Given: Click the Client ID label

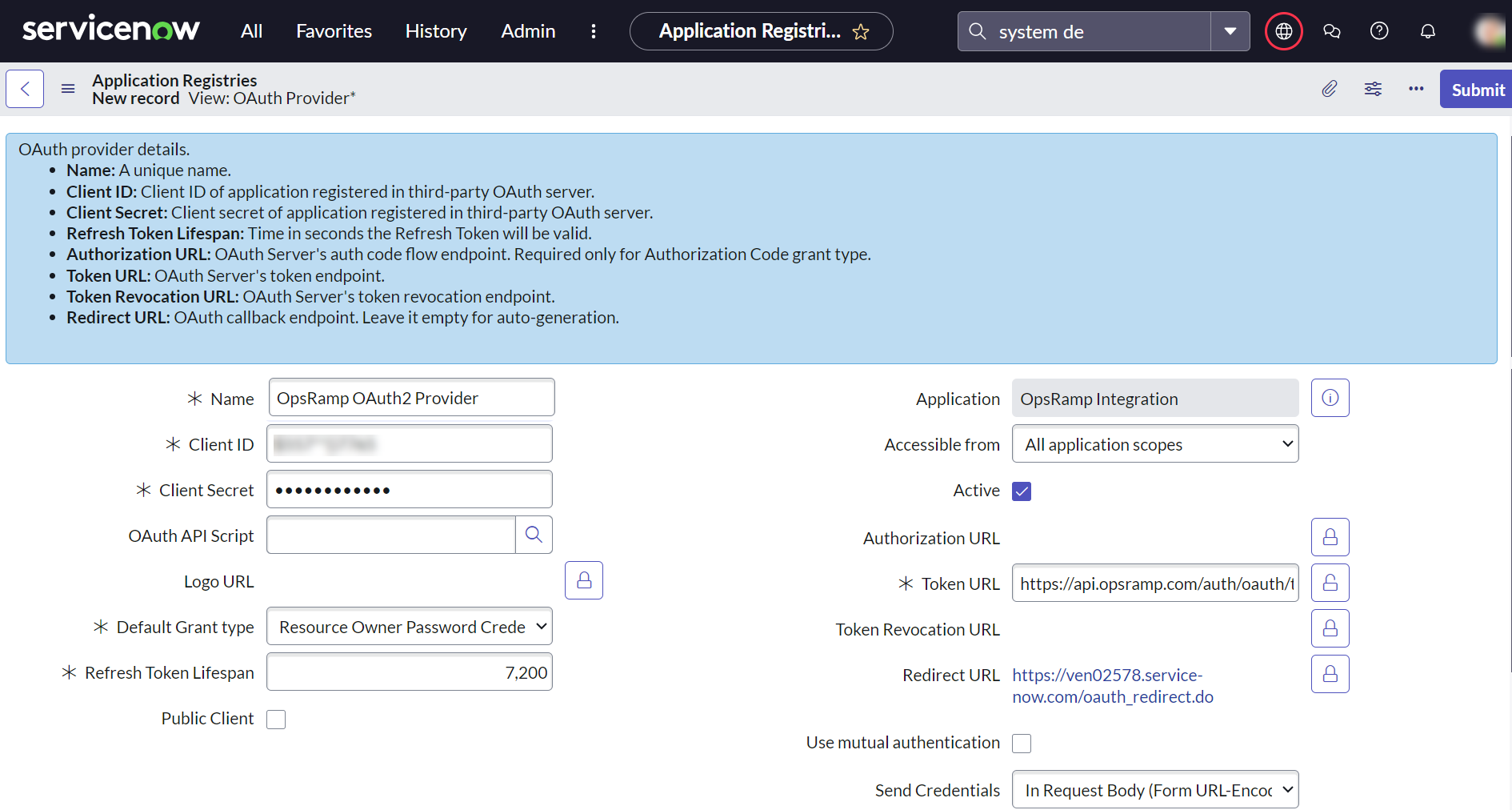Looking at the screenshot, I should (x=221, y=444).
